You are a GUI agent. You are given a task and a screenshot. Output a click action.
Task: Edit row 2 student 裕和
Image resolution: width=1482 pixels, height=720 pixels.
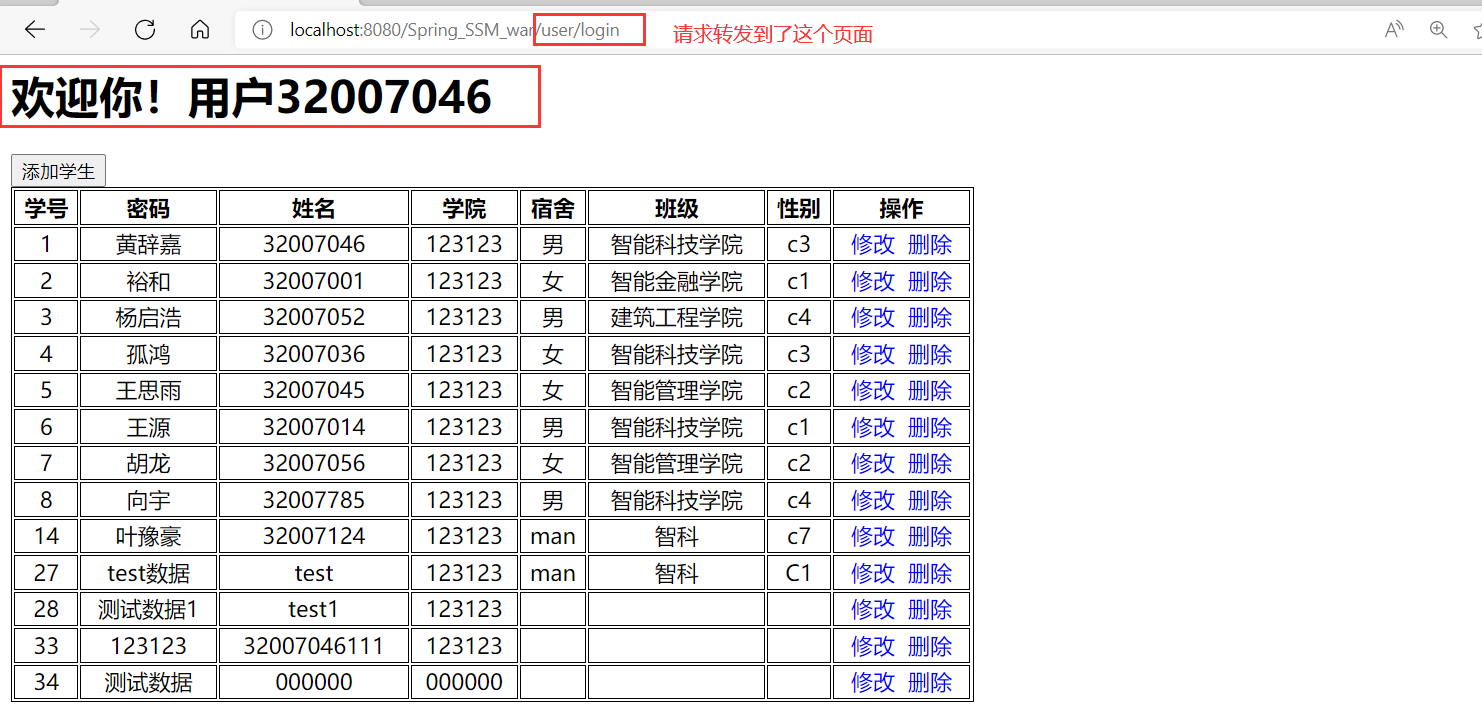[872, 282]
